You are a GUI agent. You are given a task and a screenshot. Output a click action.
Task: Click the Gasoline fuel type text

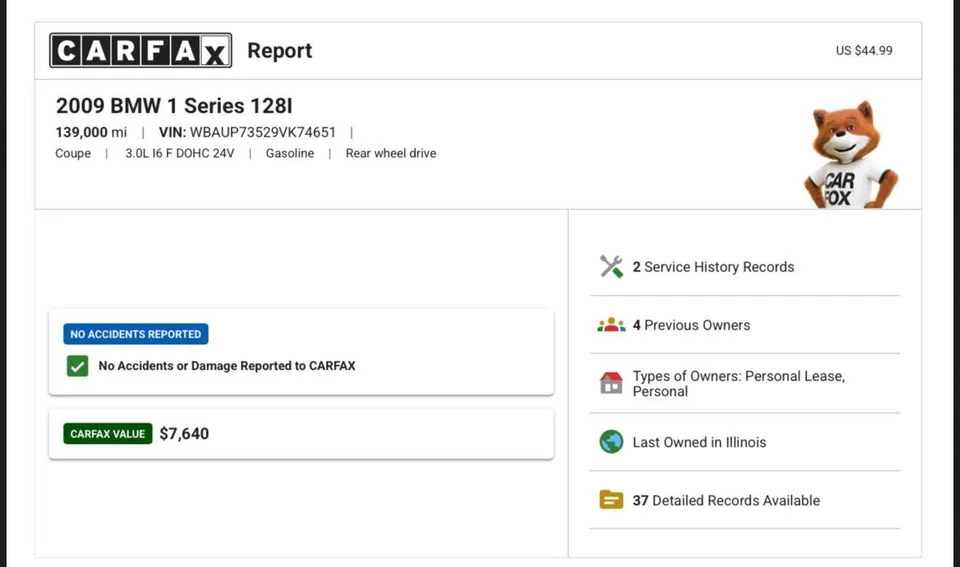tap(290, 154)
